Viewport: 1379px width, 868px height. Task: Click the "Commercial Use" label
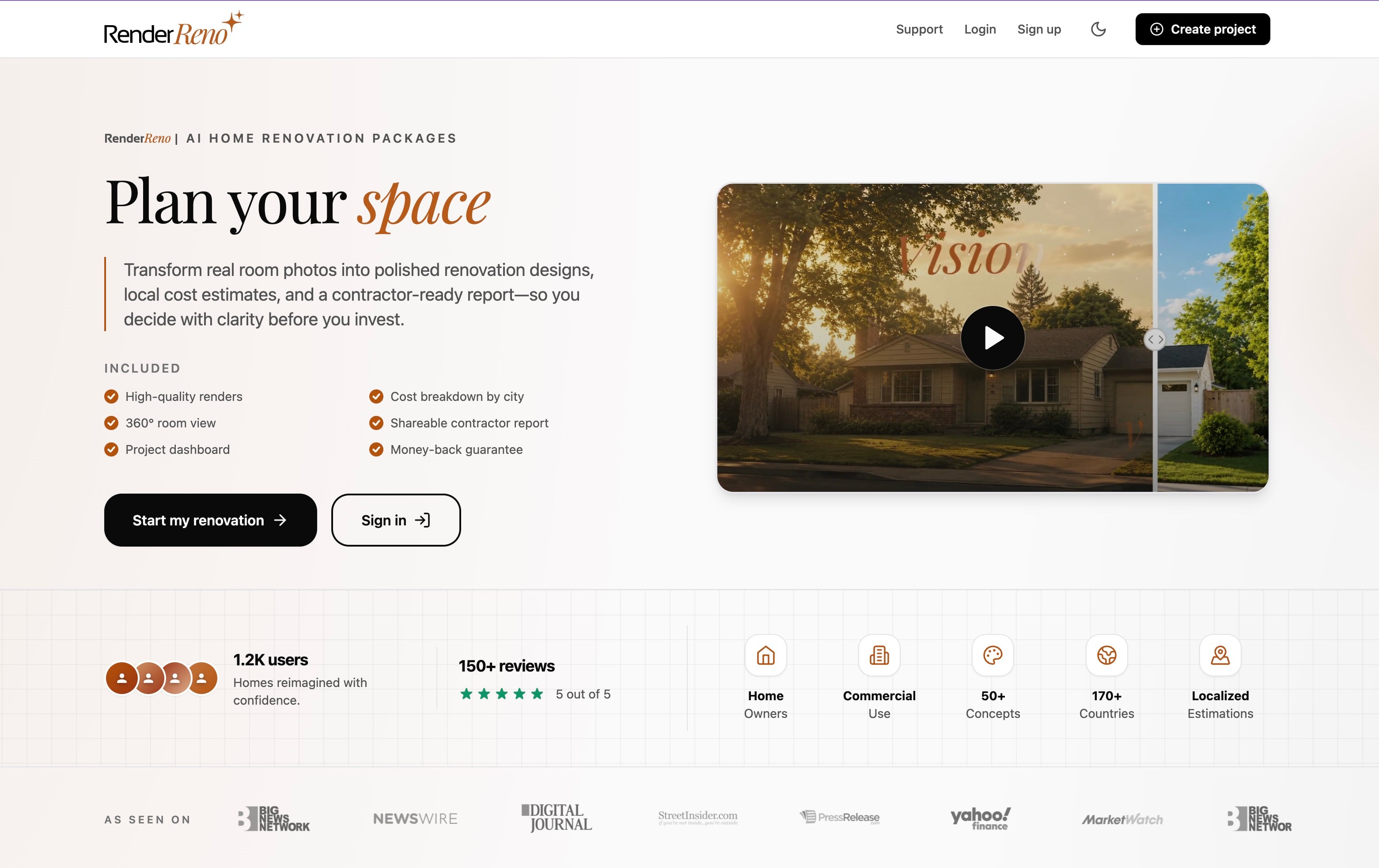point(879,704)
